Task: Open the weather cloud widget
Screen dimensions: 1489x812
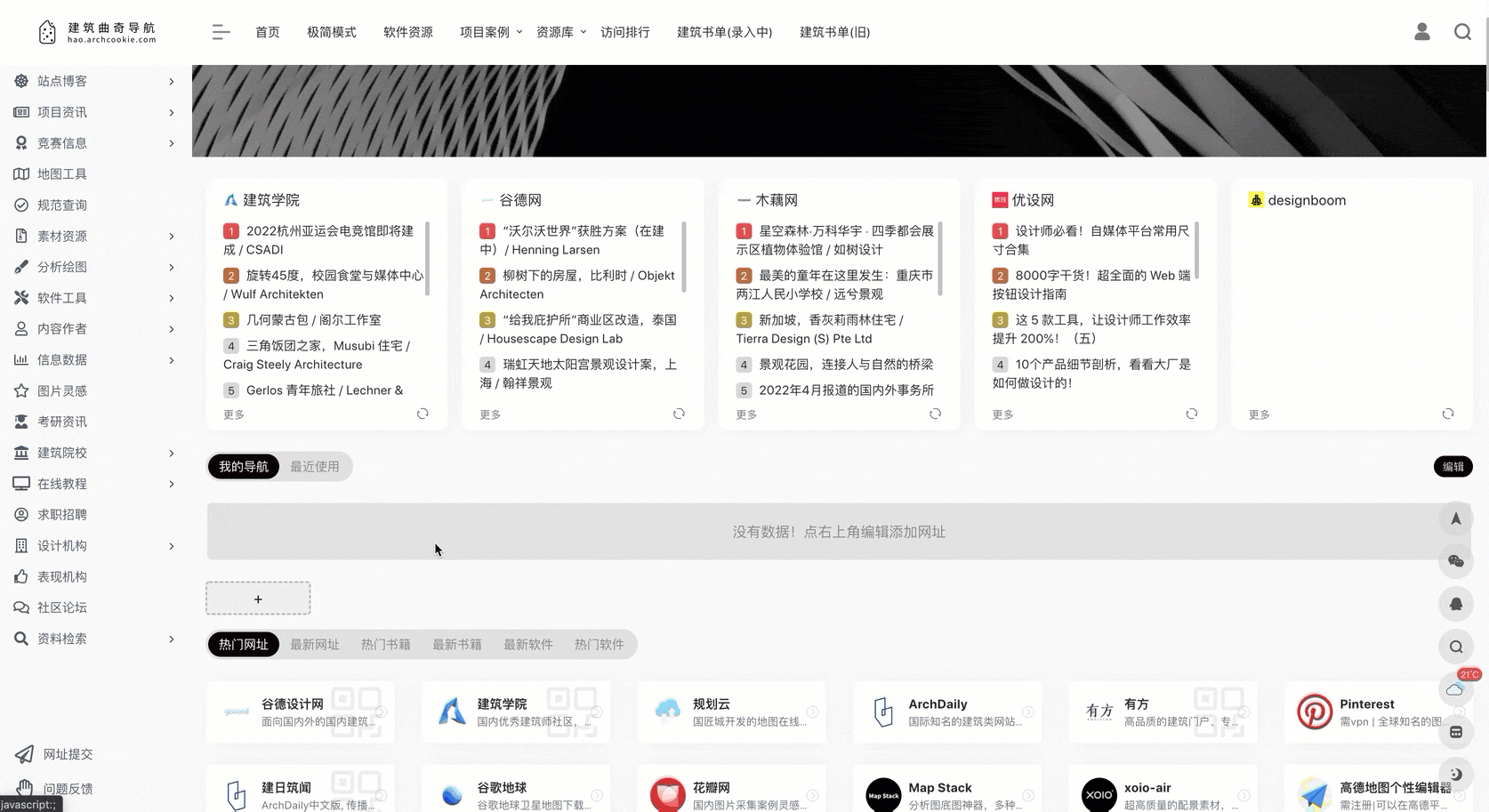Action: pos(1456,689)
